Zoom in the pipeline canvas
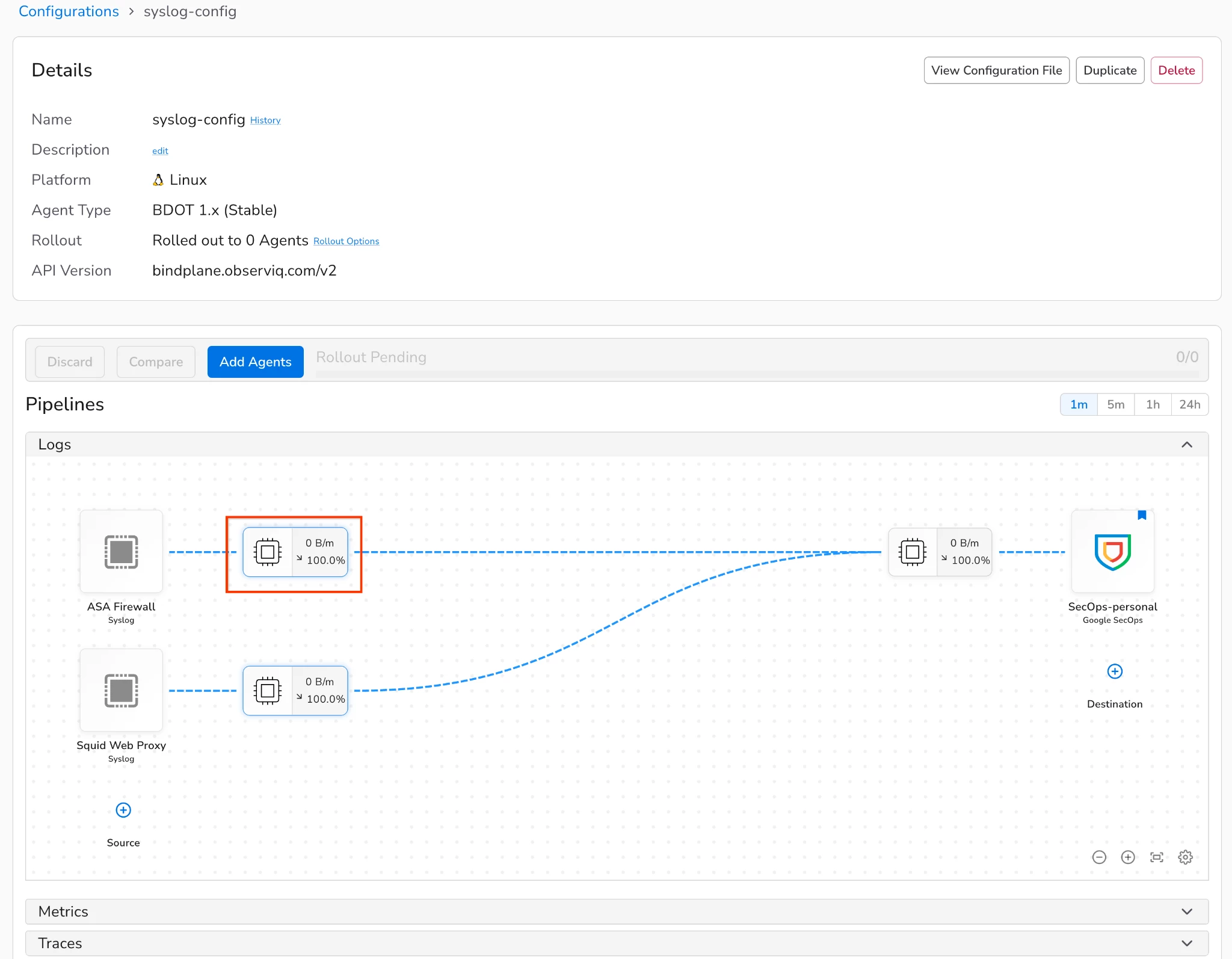 coord(1128,857)
